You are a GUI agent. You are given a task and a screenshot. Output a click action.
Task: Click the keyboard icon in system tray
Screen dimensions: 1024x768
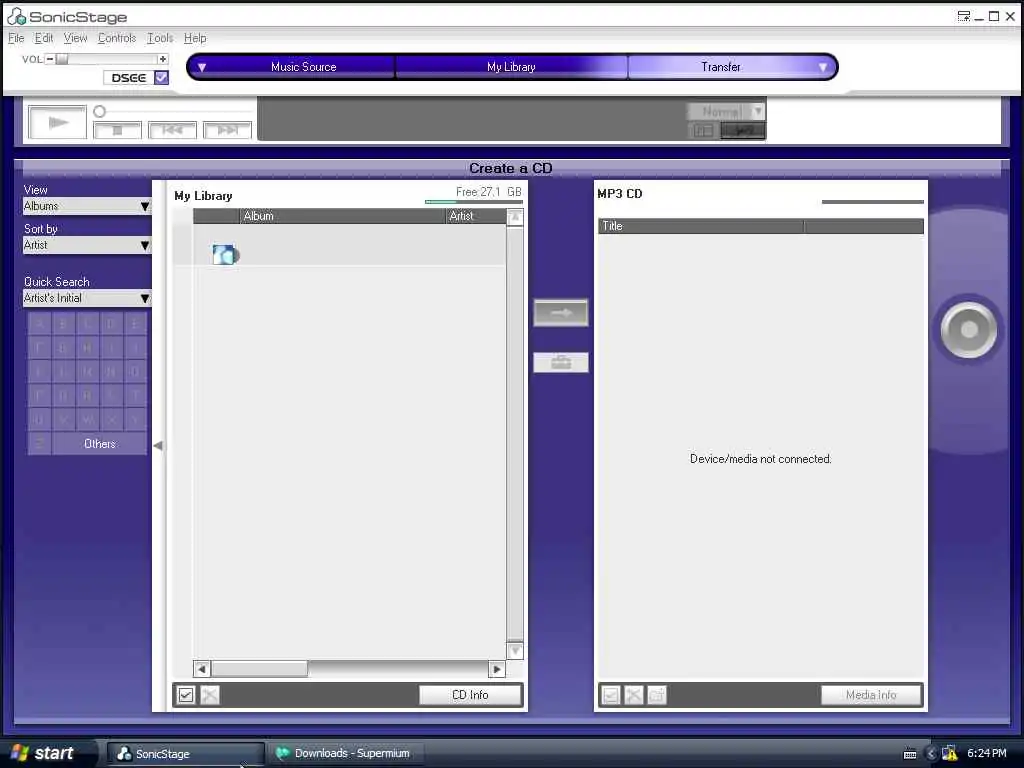point(910,754)
